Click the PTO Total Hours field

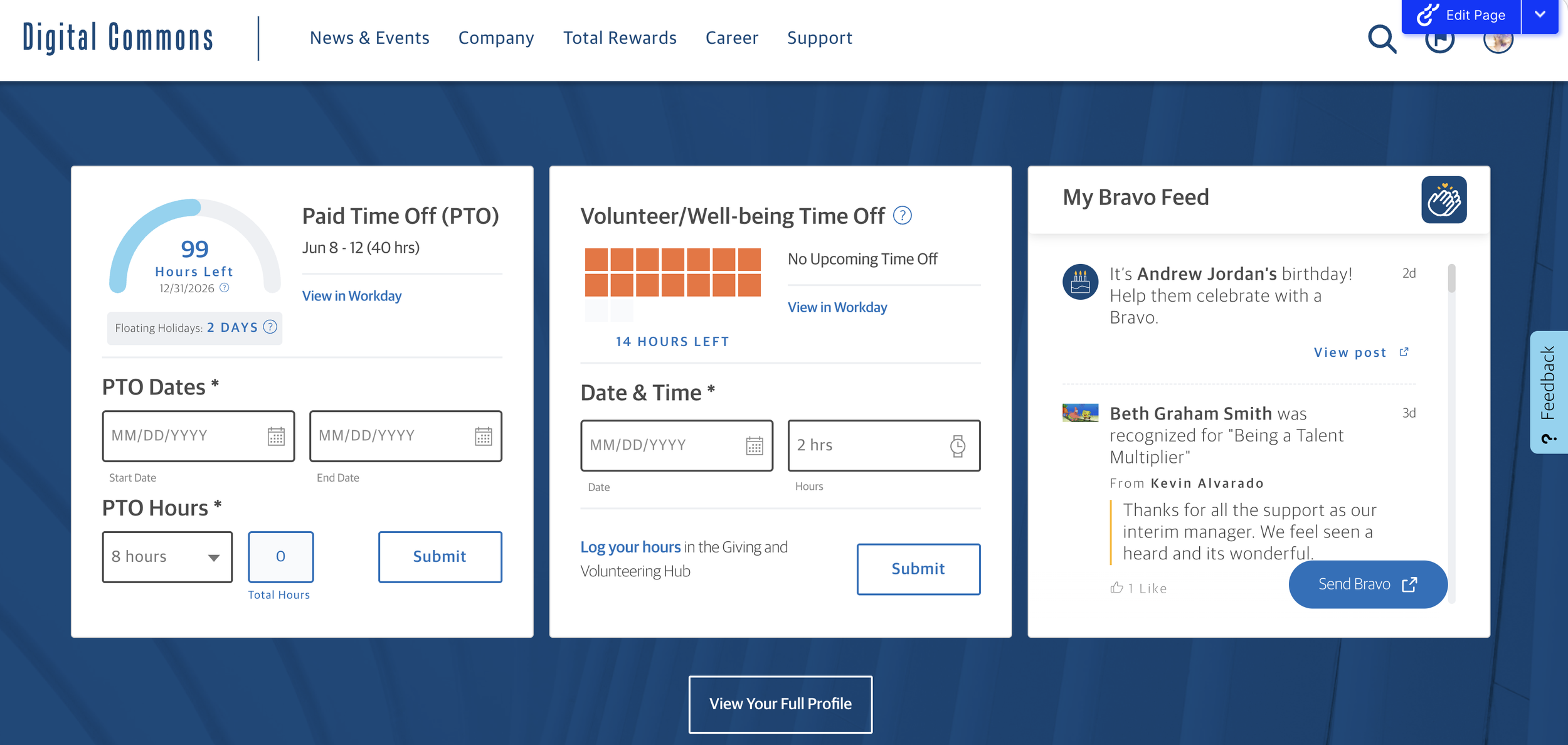[280, 557]
